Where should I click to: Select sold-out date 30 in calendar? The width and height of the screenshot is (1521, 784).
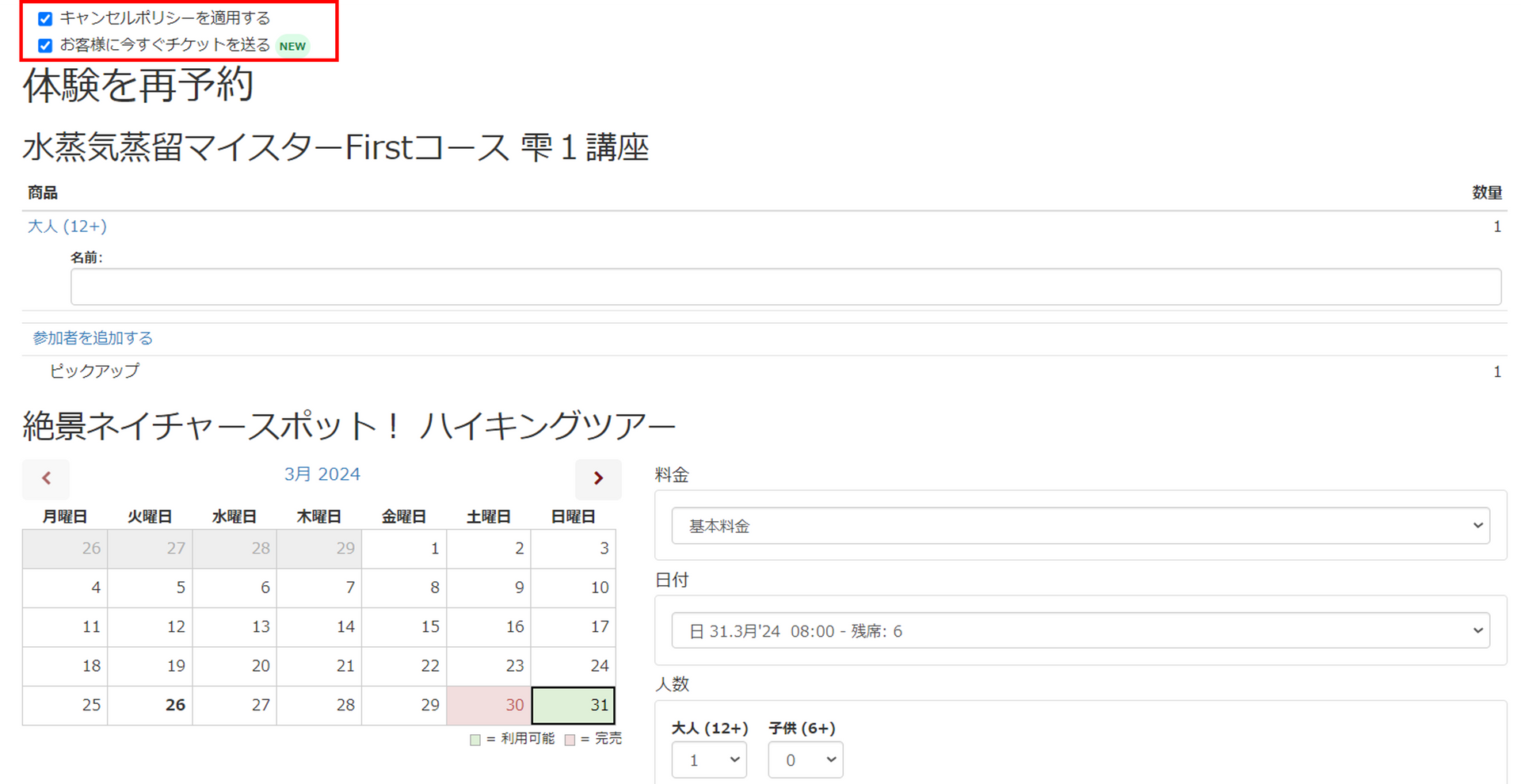click(x=489, y=705)
